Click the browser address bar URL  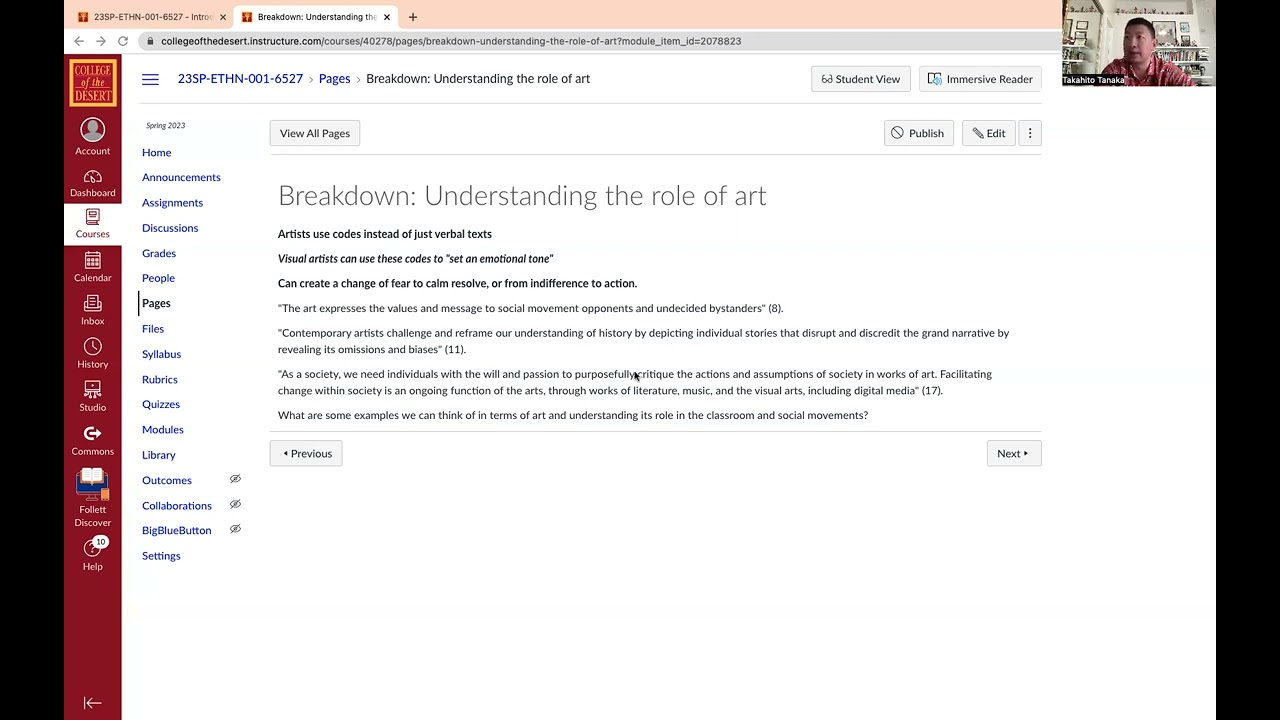(451, 41)
